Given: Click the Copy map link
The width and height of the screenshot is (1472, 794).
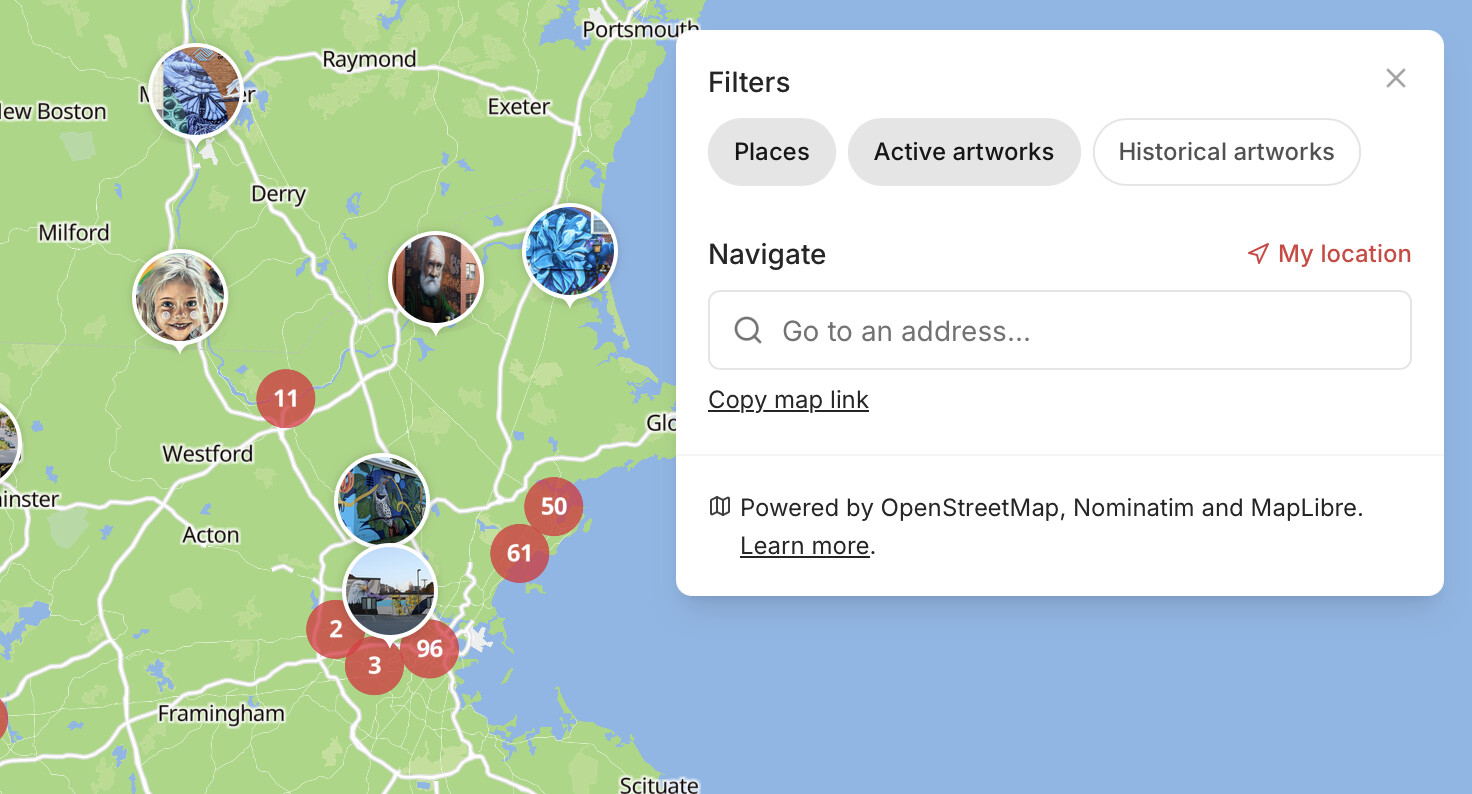Looking at the screenshot, I should pos(788,400).
